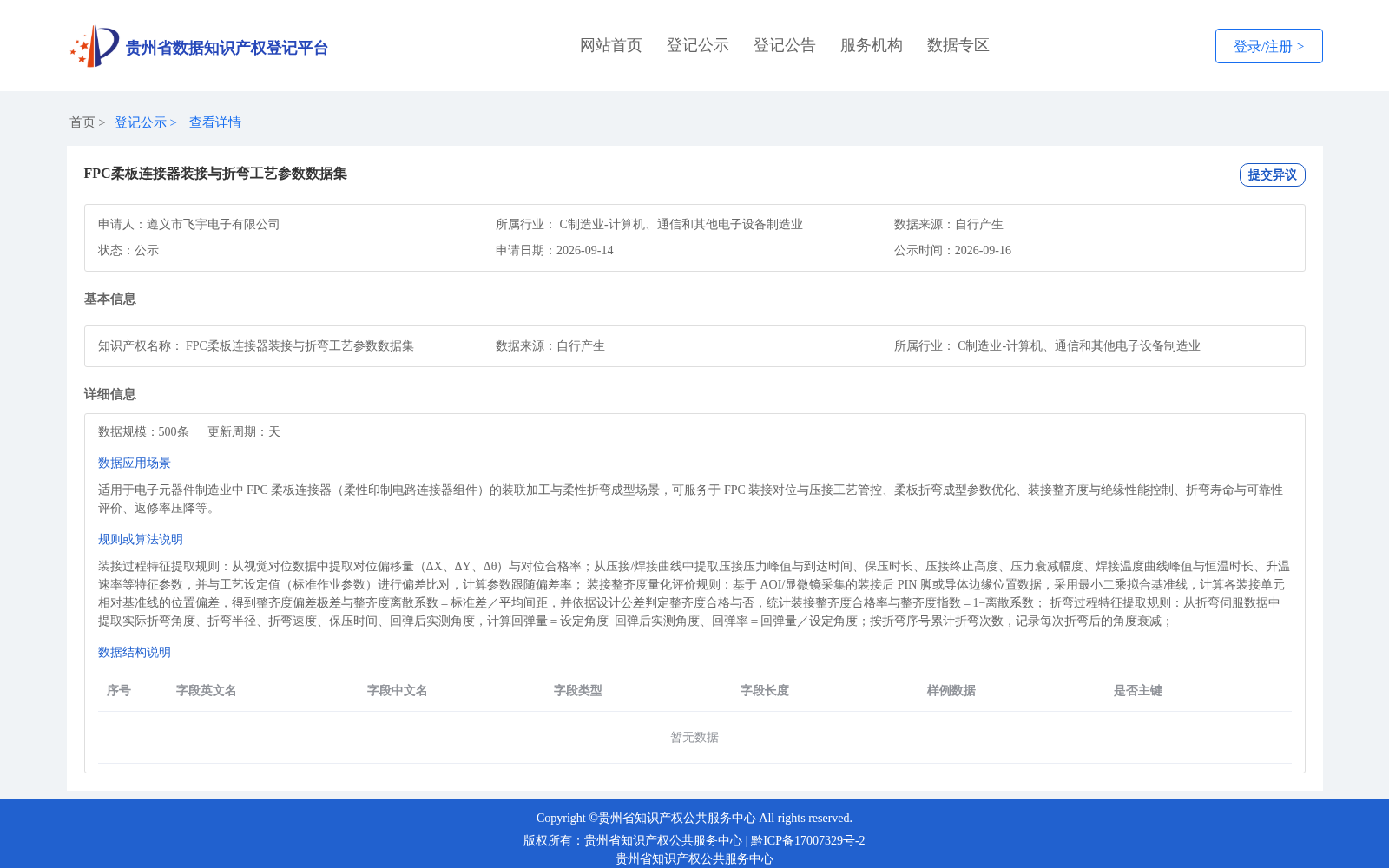This screenshot has width=1389, height=868.
Task: Click the 样例数据 column header
Action: pyautogui.click(x=951, y=690)
